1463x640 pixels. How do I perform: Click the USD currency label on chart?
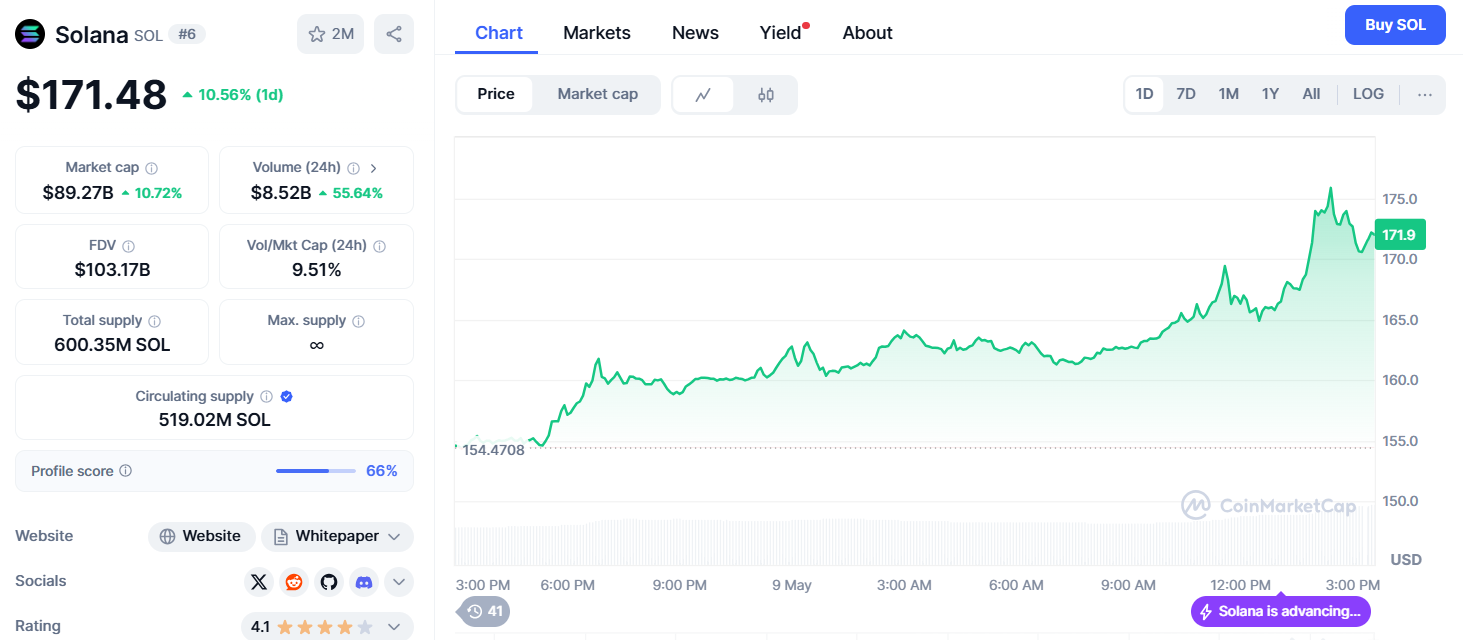(1406, 559)
